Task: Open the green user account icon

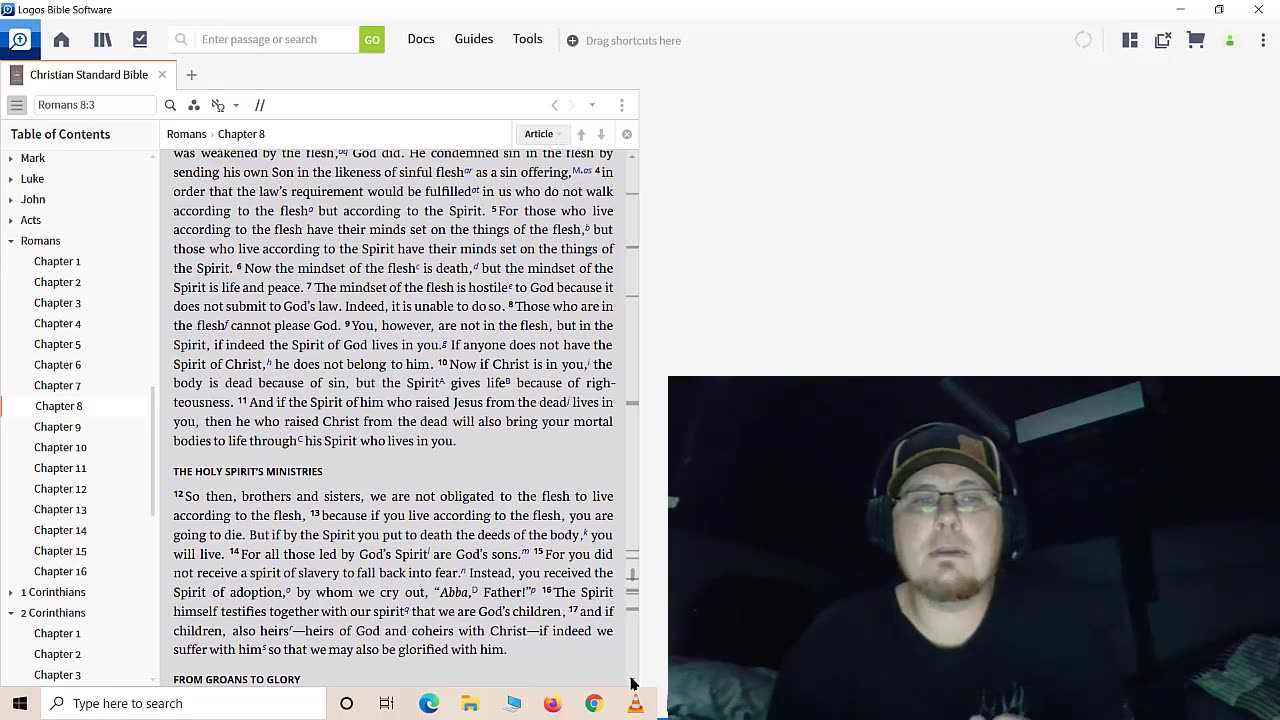Action: (x=1230, y=41)
